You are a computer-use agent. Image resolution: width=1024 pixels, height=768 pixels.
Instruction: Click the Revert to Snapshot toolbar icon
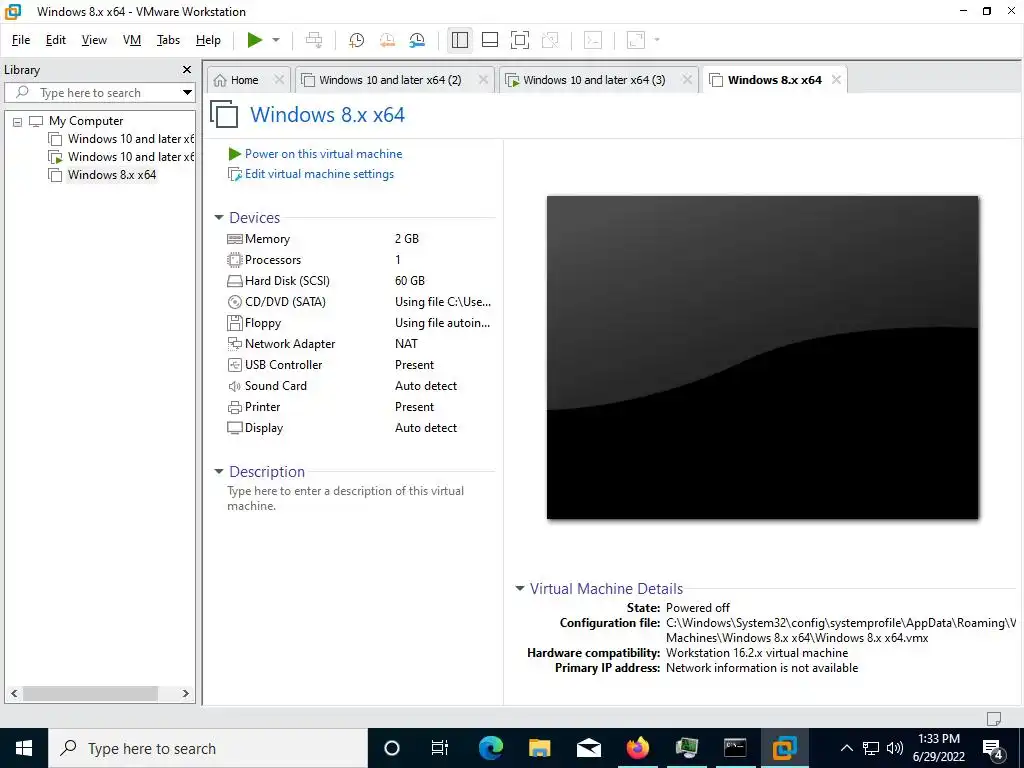[387, 40]
